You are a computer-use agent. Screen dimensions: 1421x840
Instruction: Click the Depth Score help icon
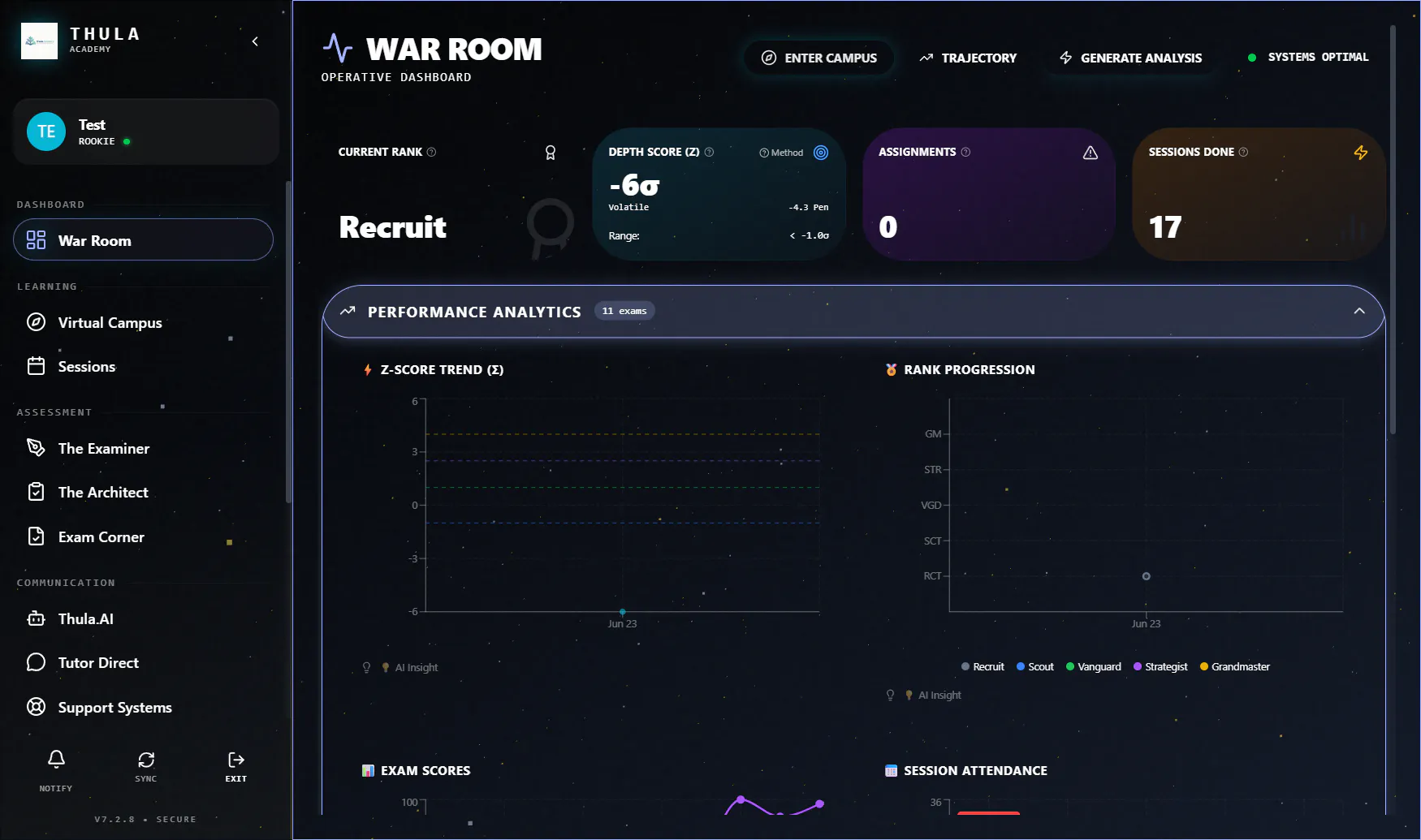click(709, 152)
